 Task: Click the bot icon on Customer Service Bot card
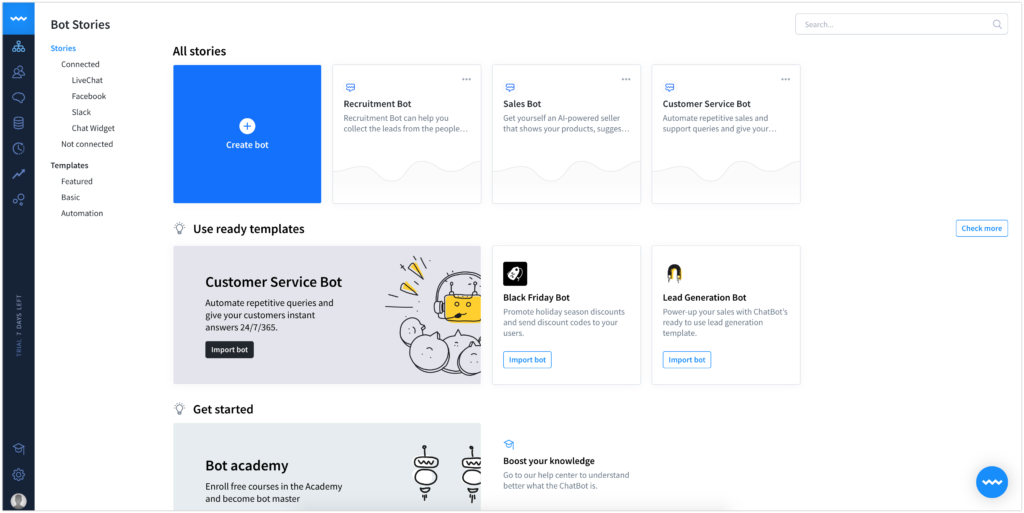(669, 87)
